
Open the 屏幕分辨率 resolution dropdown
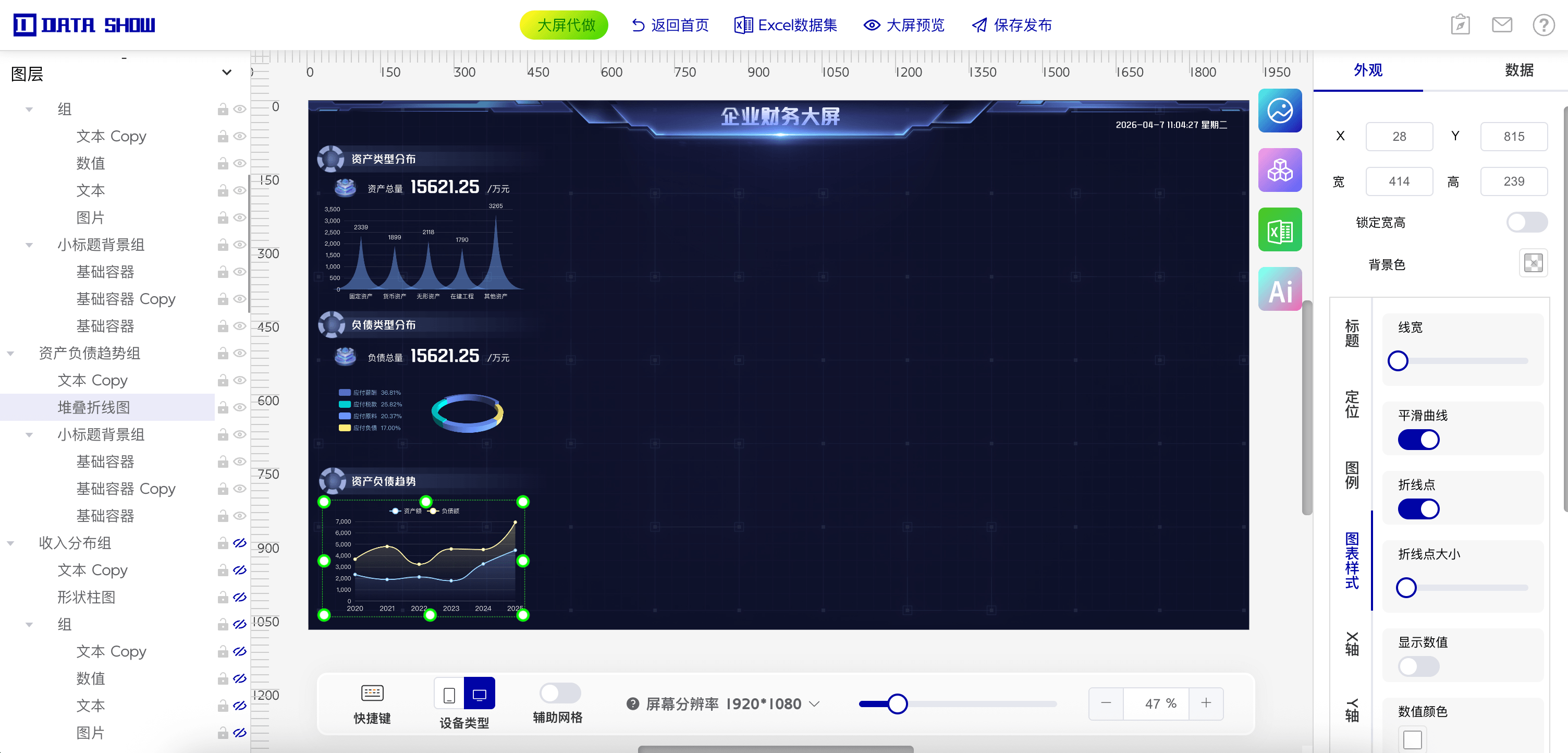point(814,703)
